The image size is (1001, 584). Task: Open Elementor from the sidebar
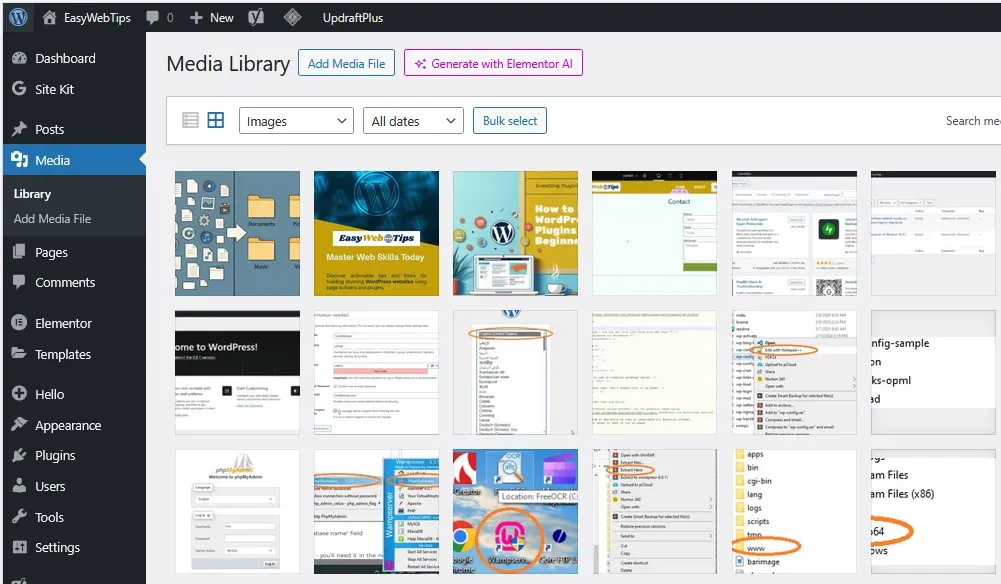point(63,323)
